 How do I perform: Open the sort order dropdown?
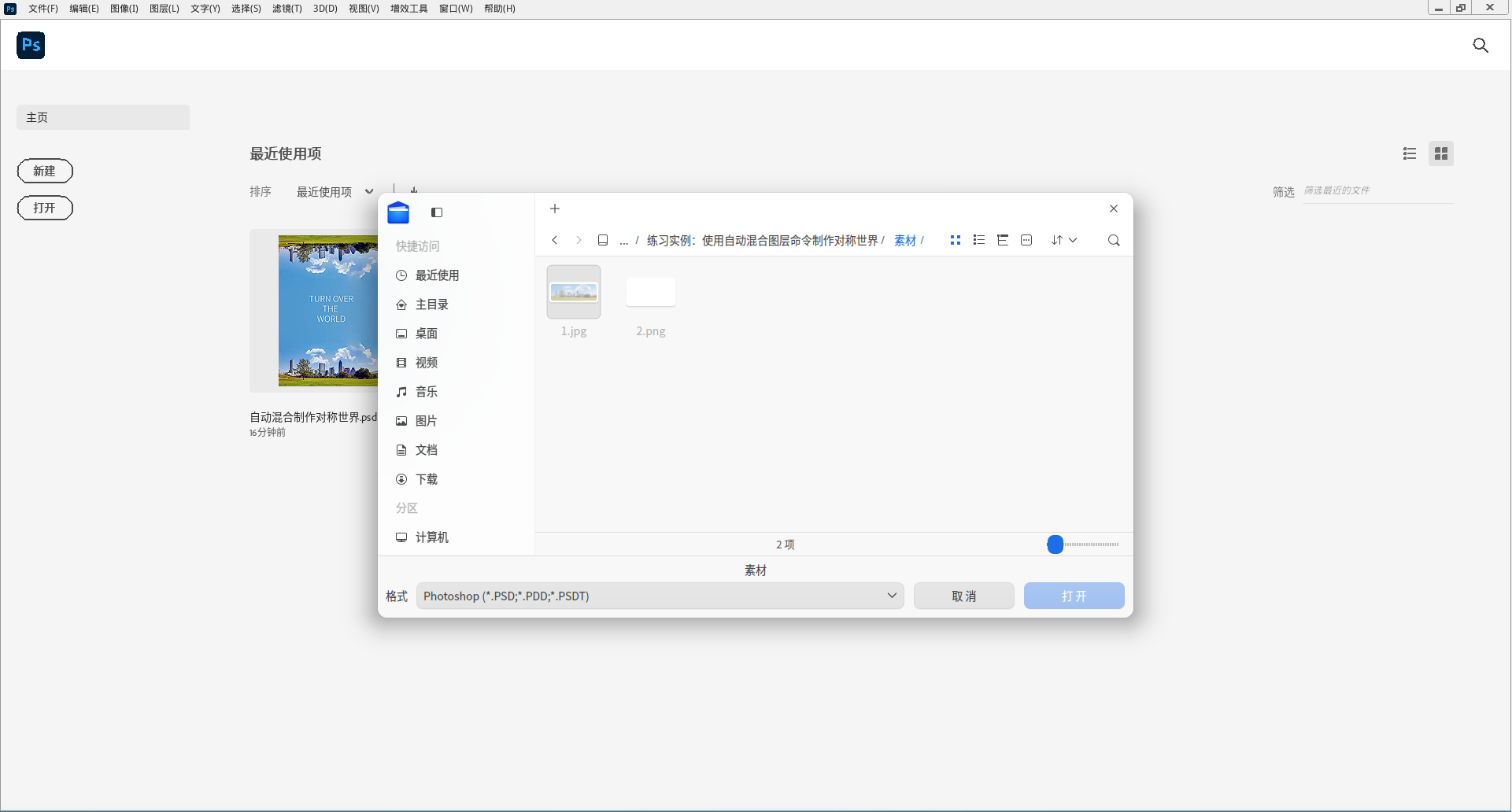click(1063, 240)
